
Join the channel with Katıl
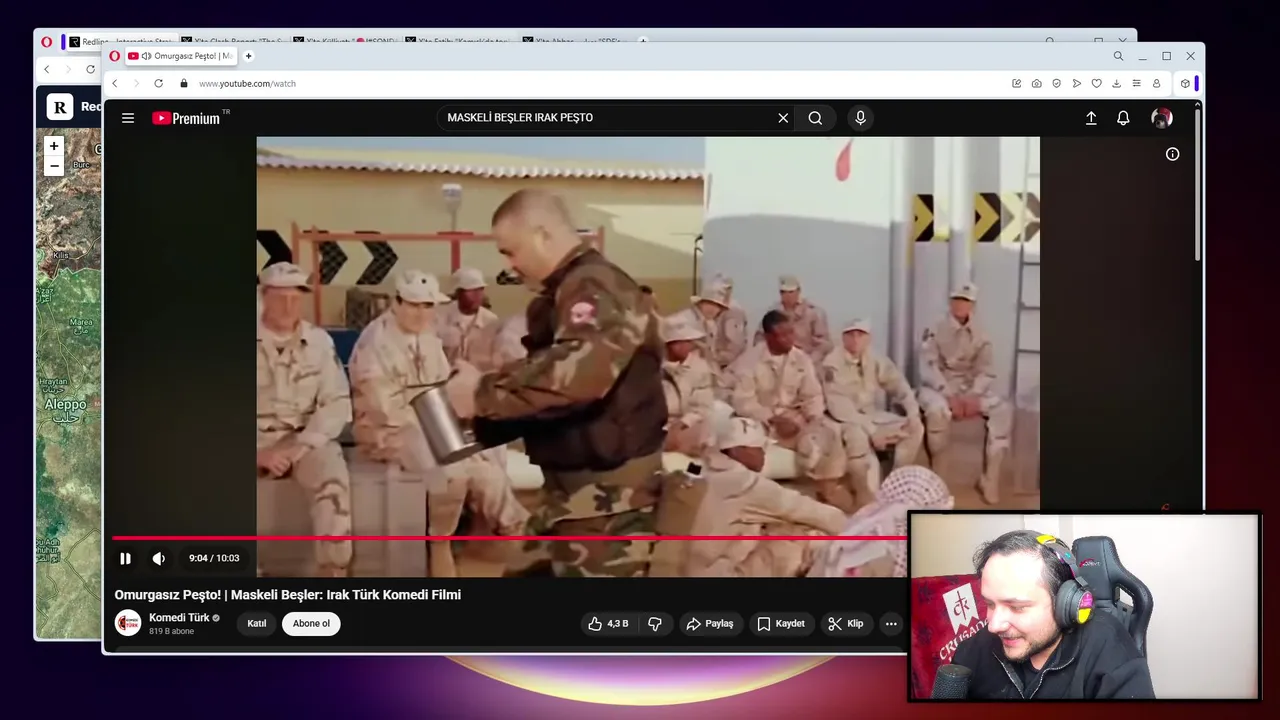[x=257, y=624]
